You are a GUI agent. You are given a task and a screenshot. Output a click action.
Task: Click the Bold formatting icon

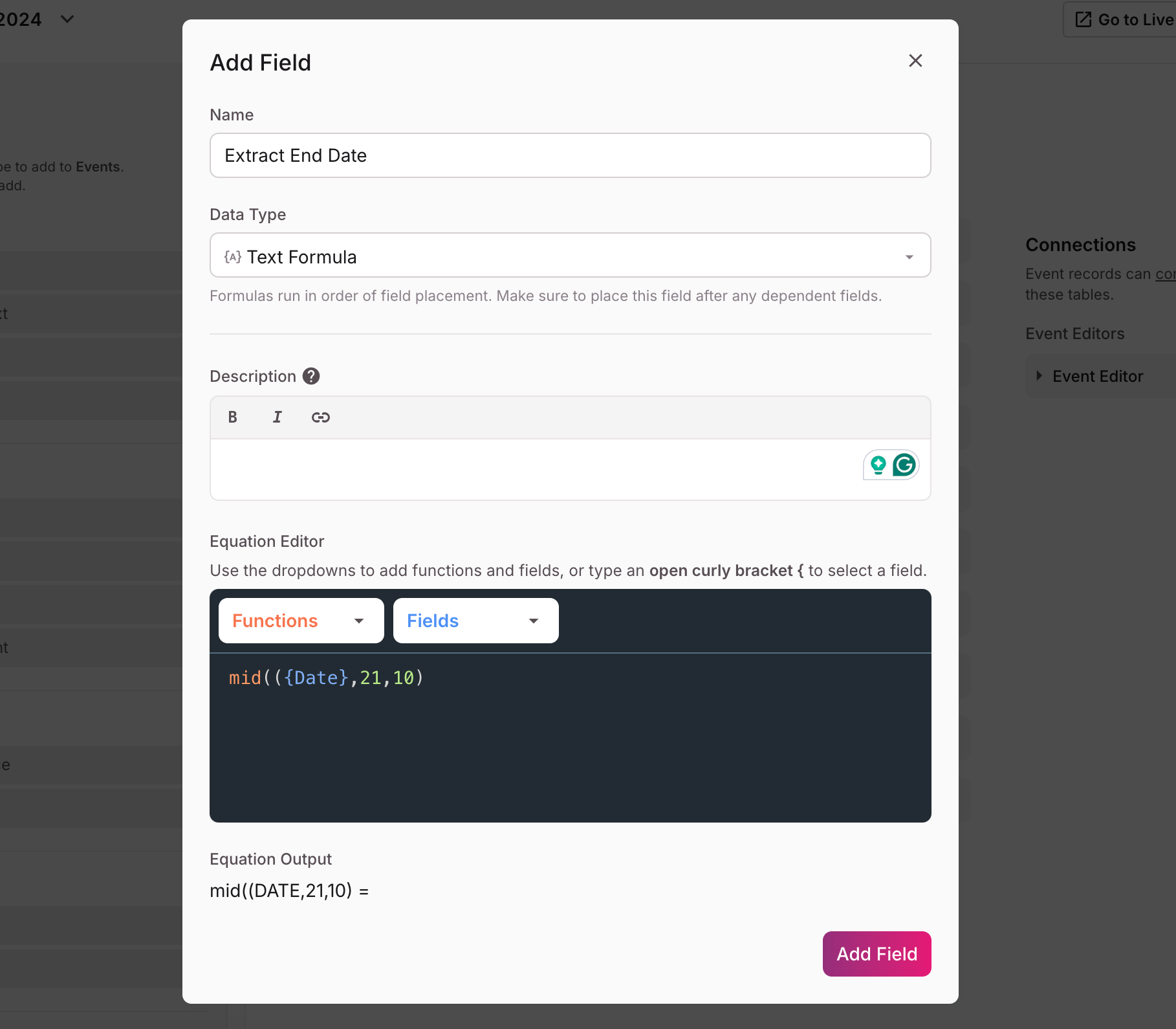click(233, 417)
